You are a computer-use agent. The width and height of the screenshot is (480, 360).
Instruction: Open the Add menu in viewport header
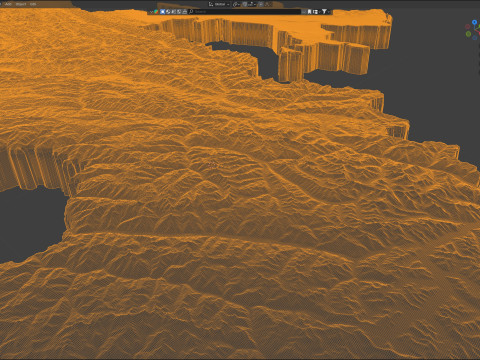click(8, 4)
